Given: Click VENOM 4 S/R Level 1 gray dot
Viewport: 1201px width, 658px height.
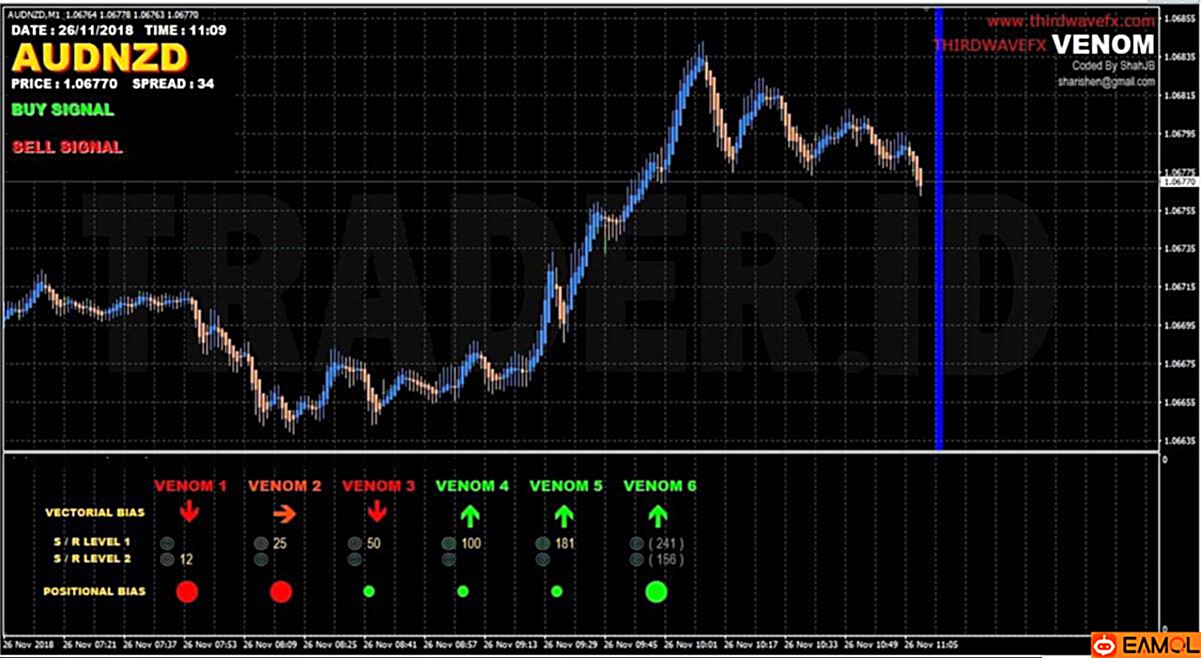Looking at the screenshot, I should tap(448, 544).
